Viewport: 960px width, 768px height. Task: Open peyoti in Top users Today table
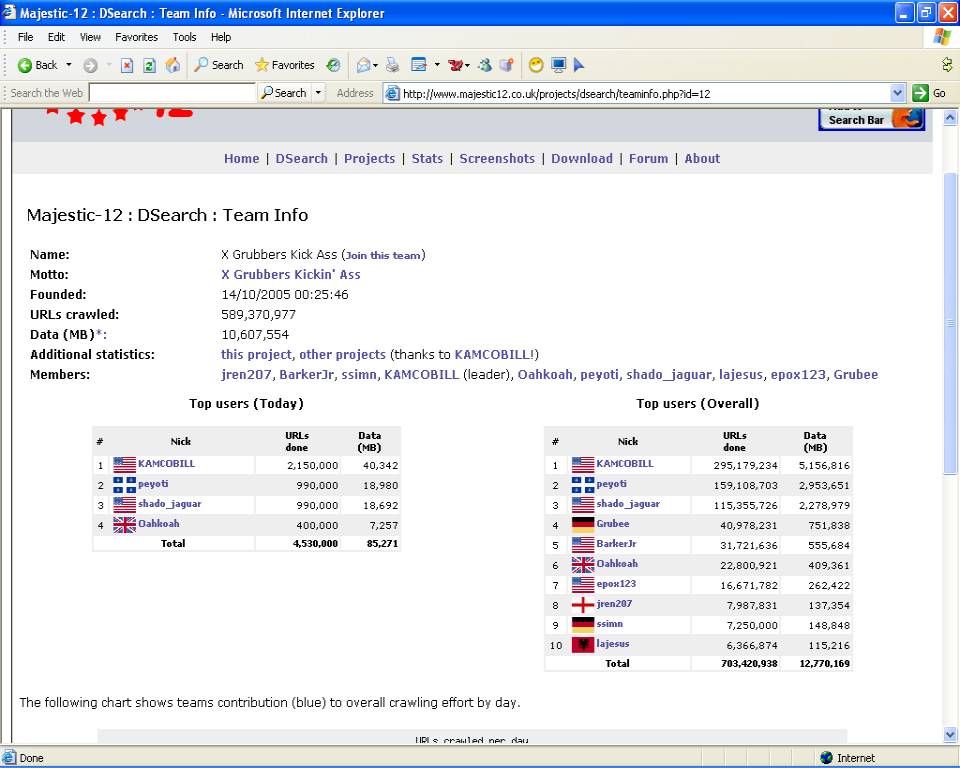[x=153, y=484]
